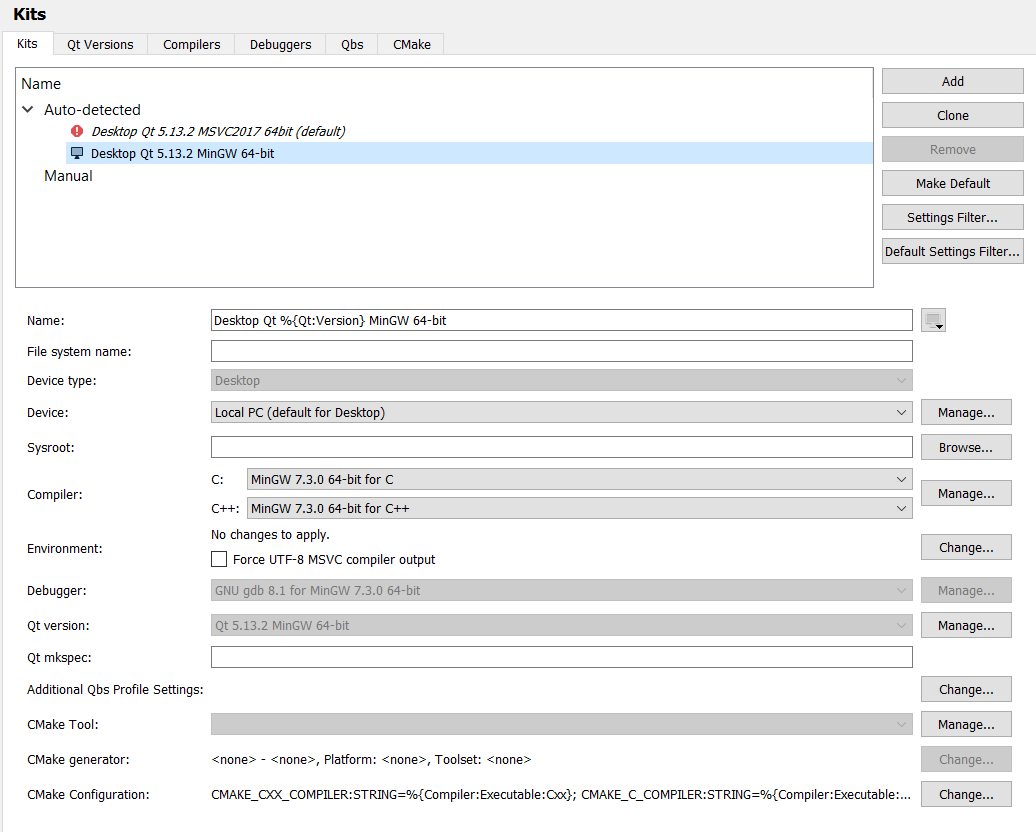This screenshot has height=832, width=1036.
Task: Open the Debugger GNU gdb dropdown
Action: coord(562,591)
